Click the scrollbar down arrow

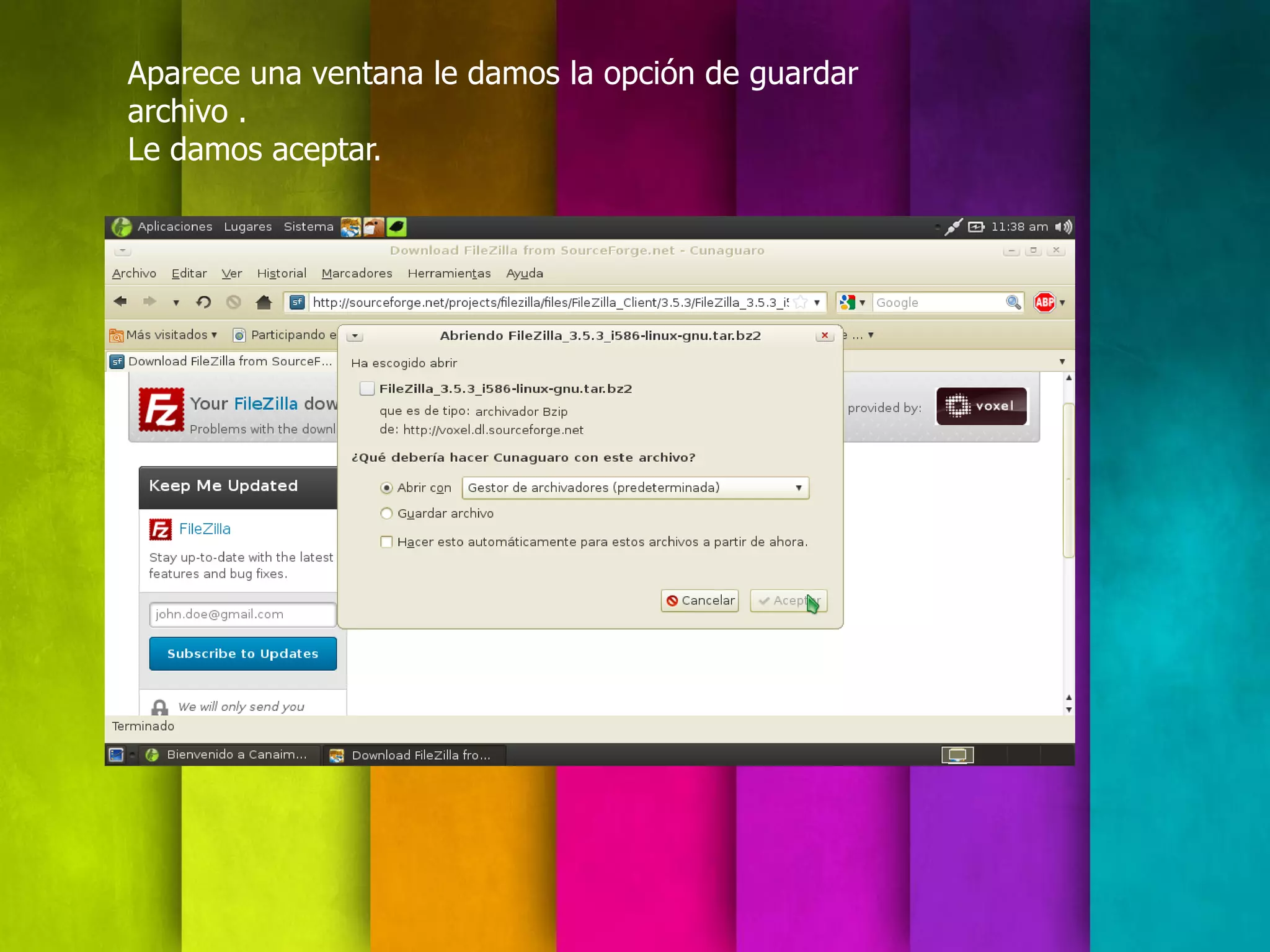tap(1068, 710)
